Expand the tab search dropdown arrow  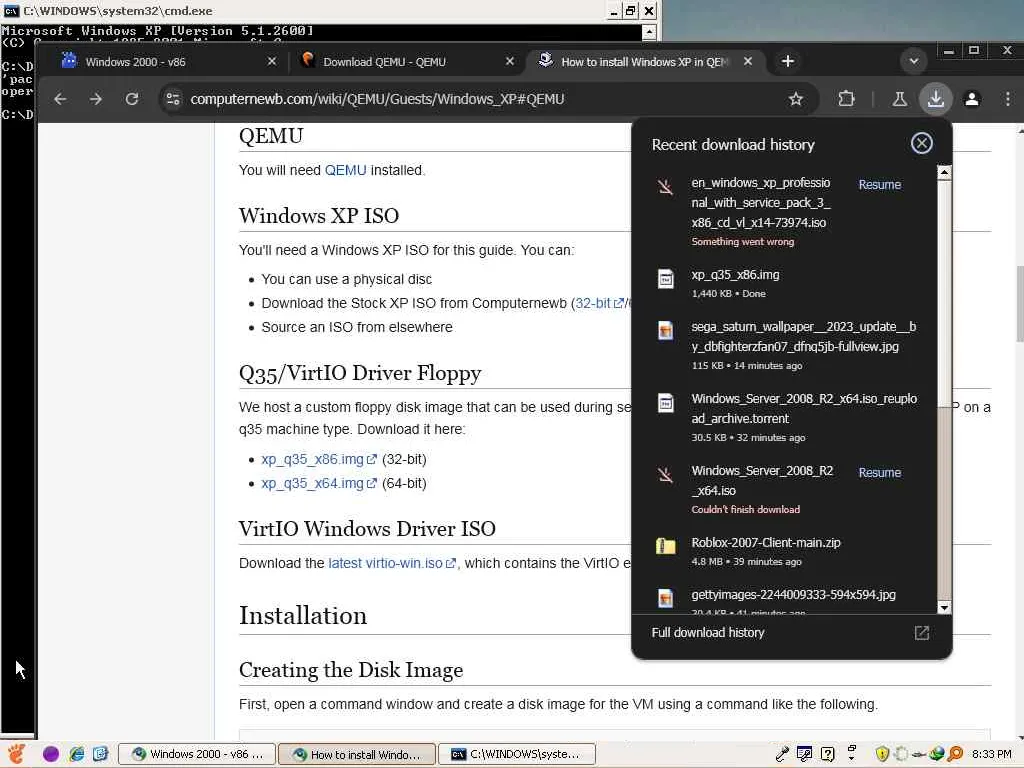coord(914,61)
